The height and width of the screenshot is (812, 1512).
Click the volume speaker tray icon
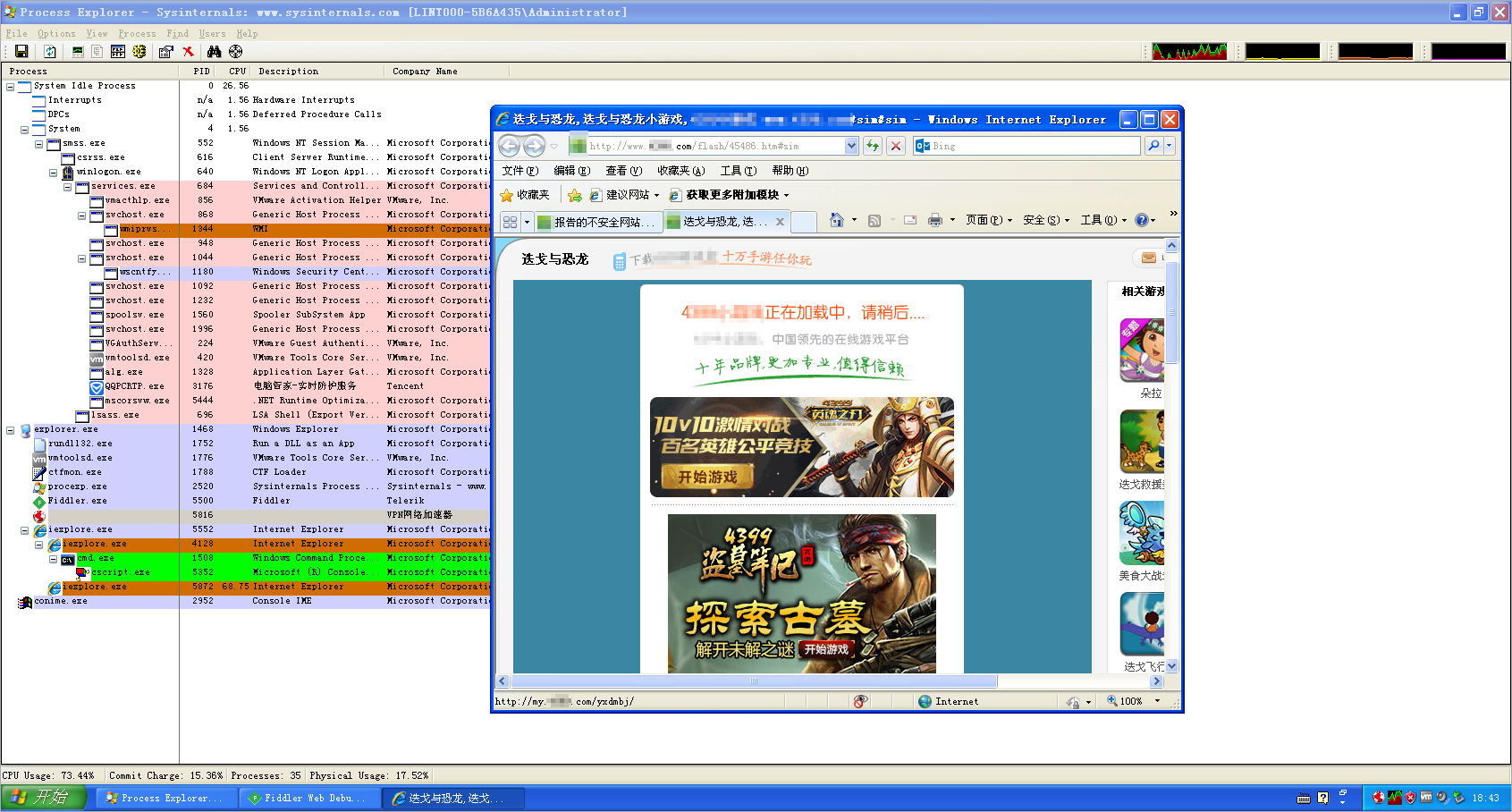1442,798
